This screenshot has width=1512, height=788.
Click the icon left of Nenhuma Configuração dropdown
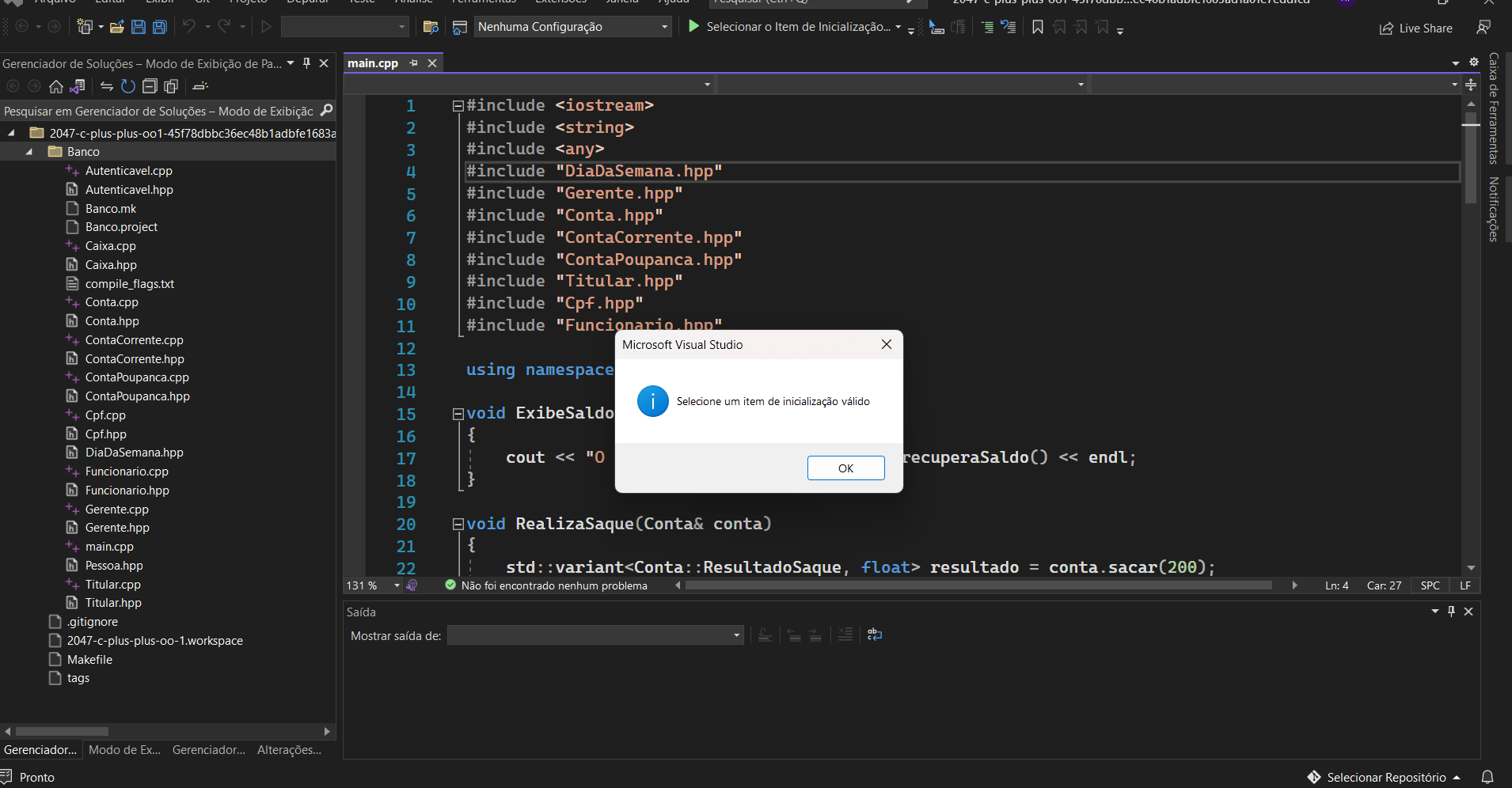459,27
